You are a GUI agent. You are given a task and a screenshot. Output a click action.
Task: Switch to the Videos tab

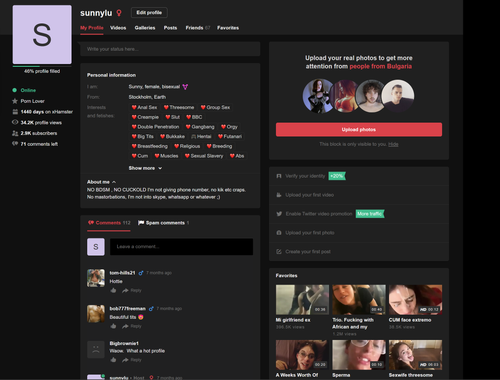(118, 28)
